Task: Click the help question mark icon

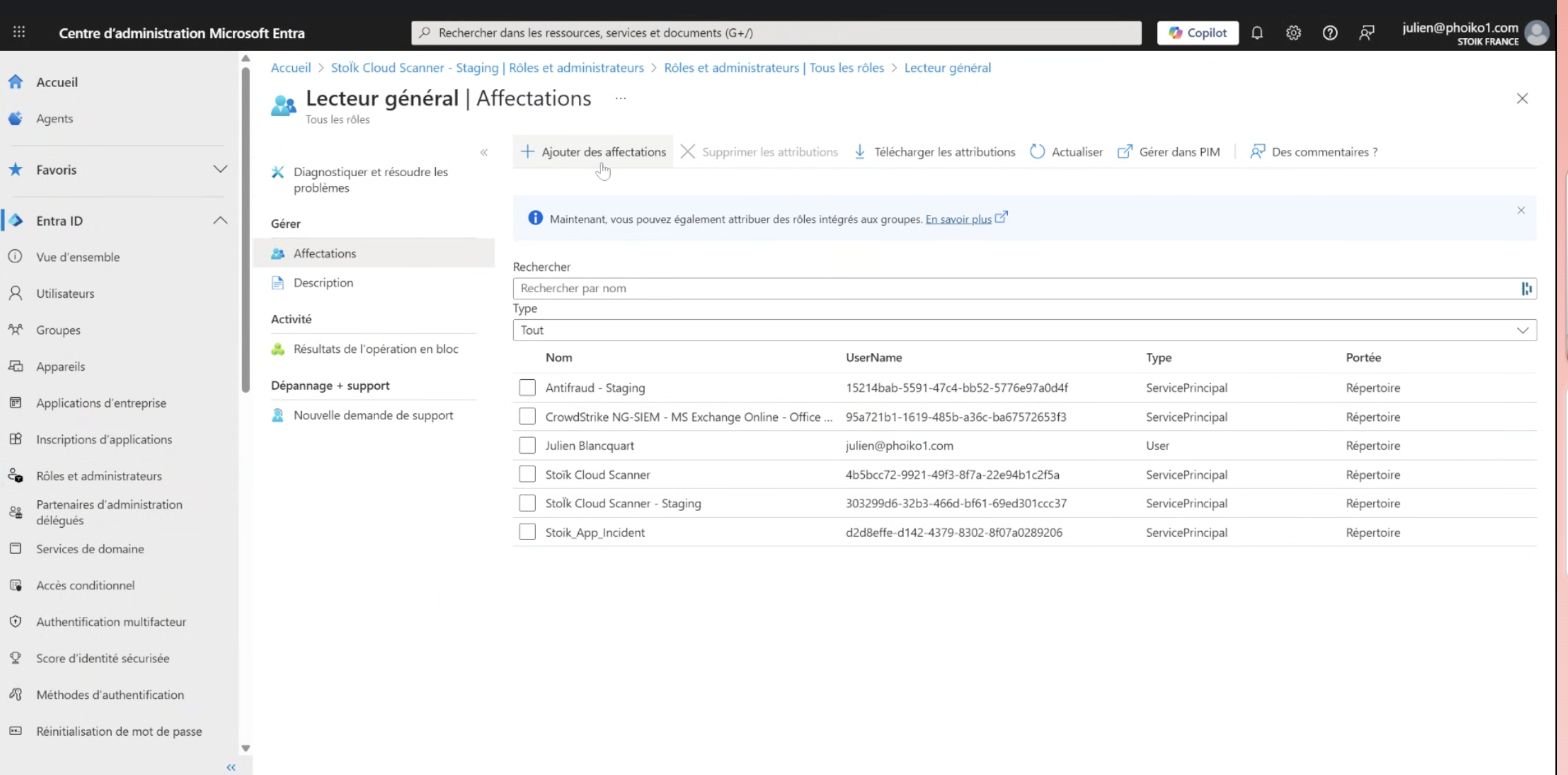Action: click(x=1330, y=32)
